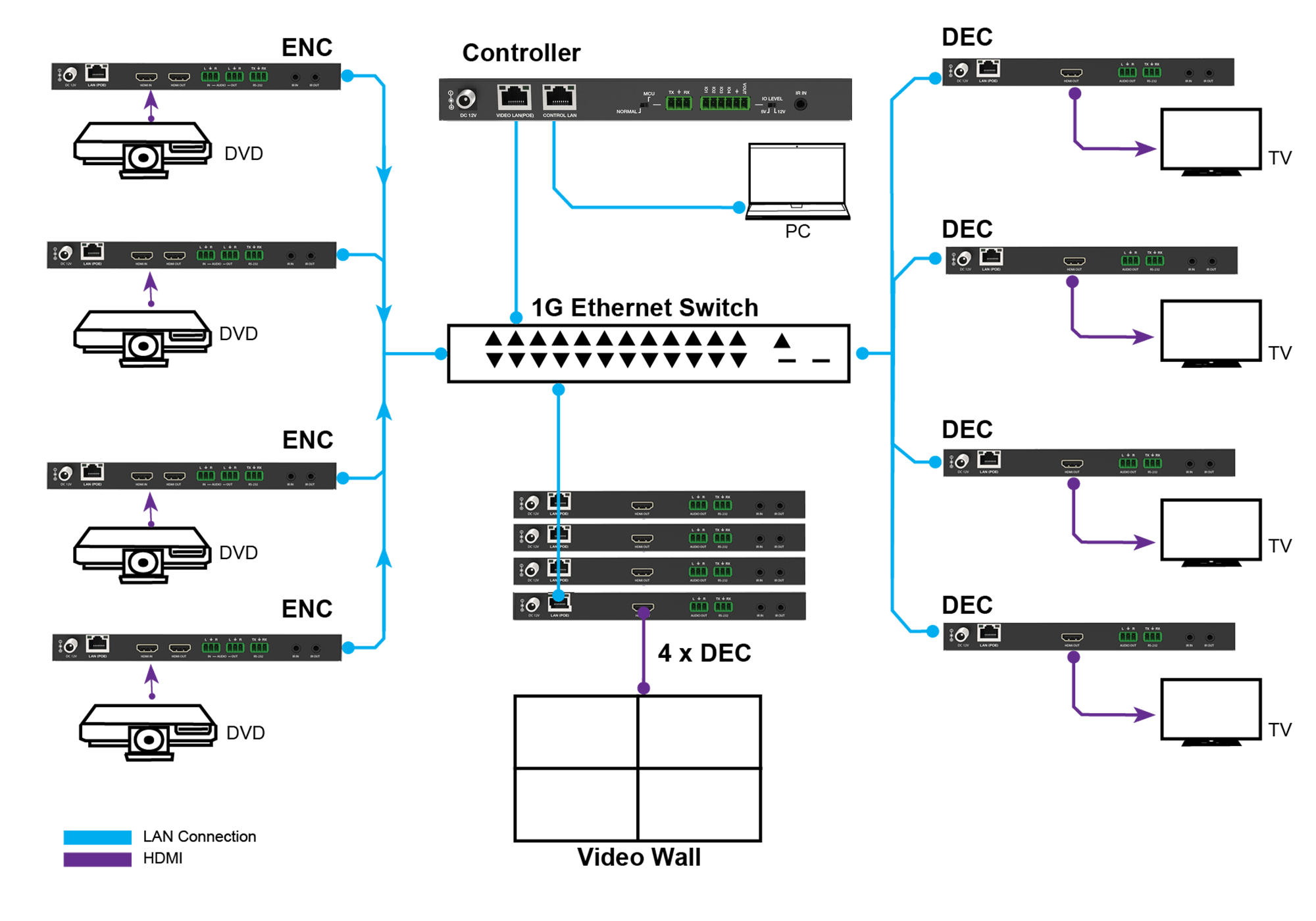The height and width of the screenshot is (921, 1316).
Task: Click the TV icon level with the Video Wall
Action: click(1211, 712)
